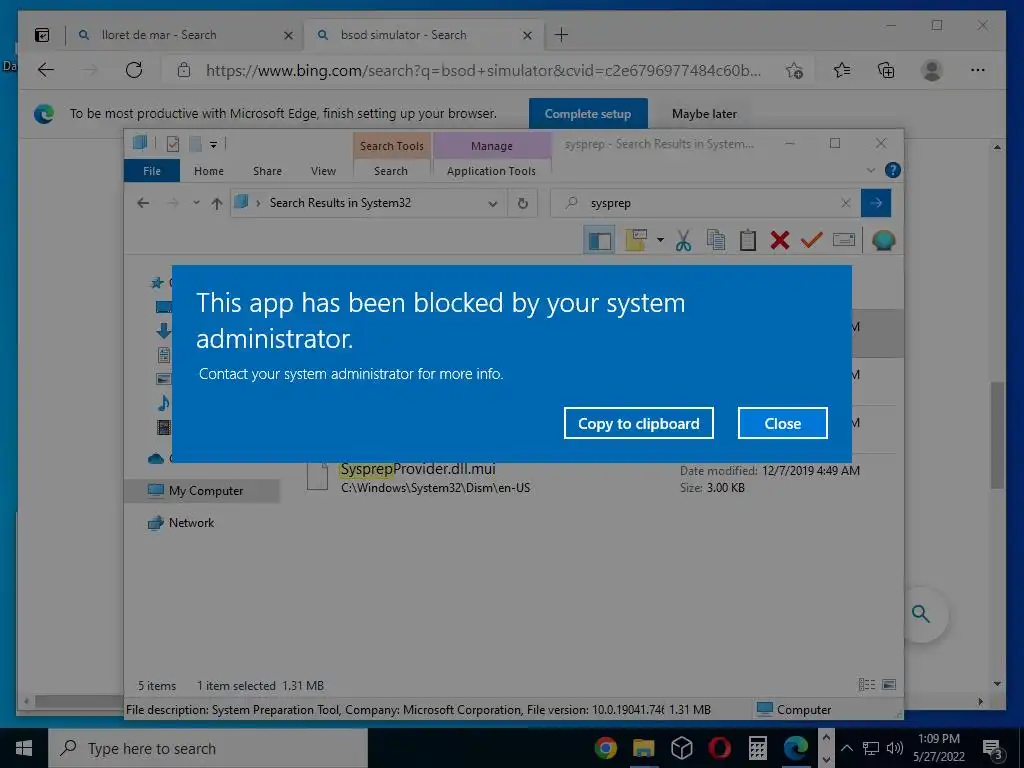Click the Properties checkmark in Quick Access Toolbar
The width and height of the screenshot is (1024, 768).
172,144
